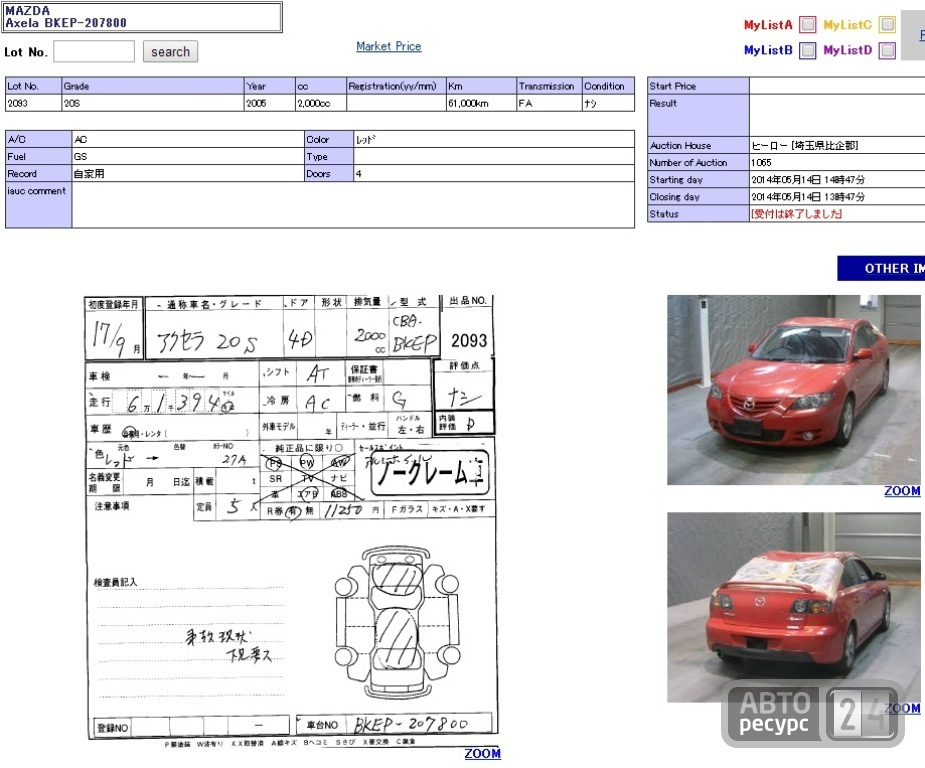Open the Market Price link

pos(389,46)
